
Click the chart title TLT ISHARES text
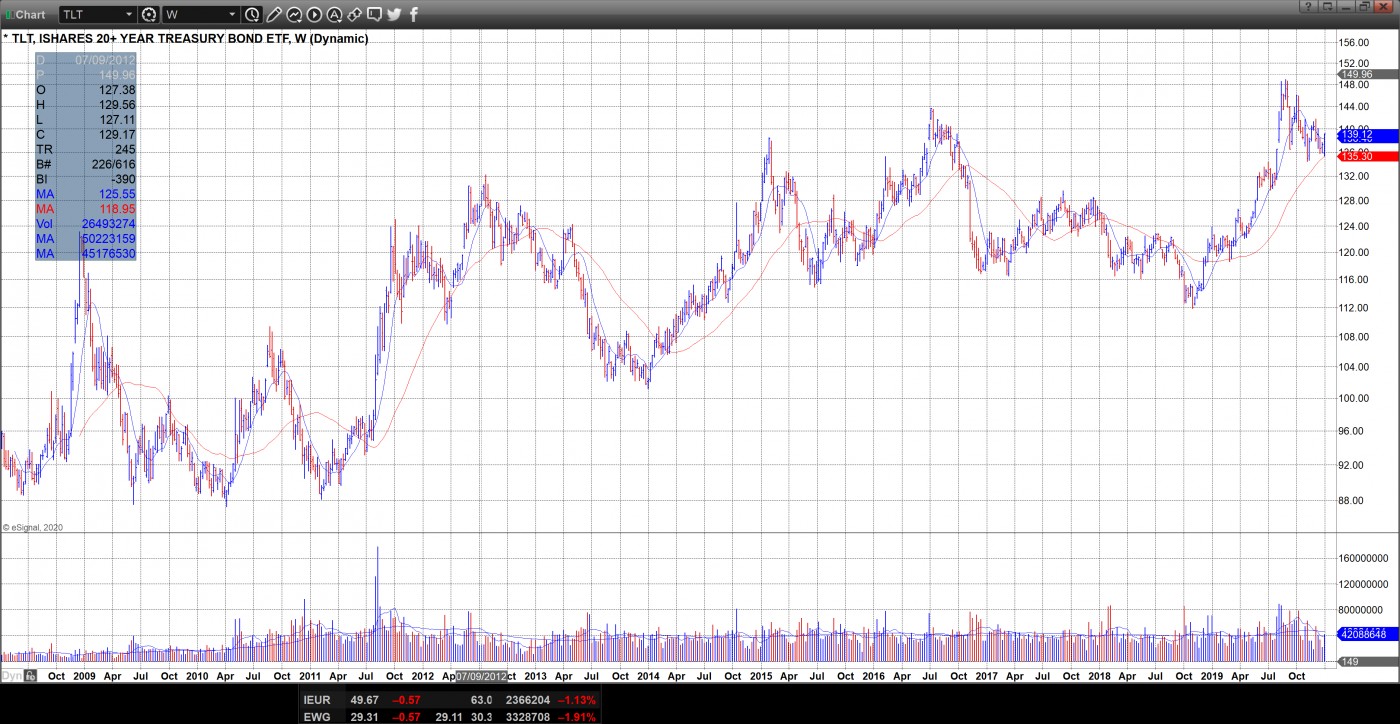[x=186, y=38]
